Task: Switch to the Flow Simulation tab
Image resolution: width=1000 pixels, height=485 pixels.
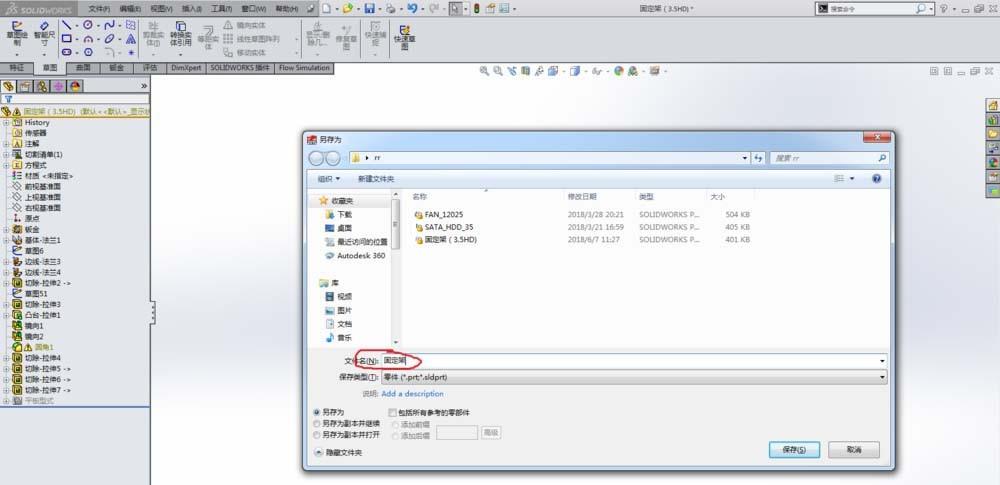Action: 304,68
